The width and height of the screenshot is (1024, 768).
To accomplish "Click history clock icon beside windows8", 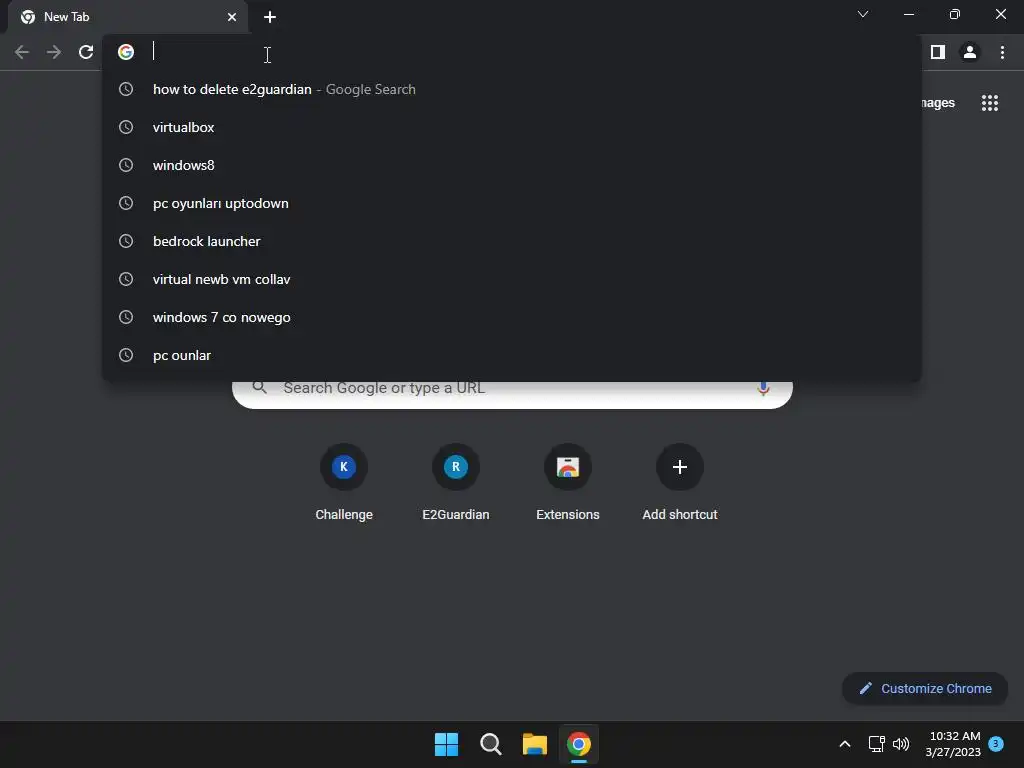I will tap(126, 165).
